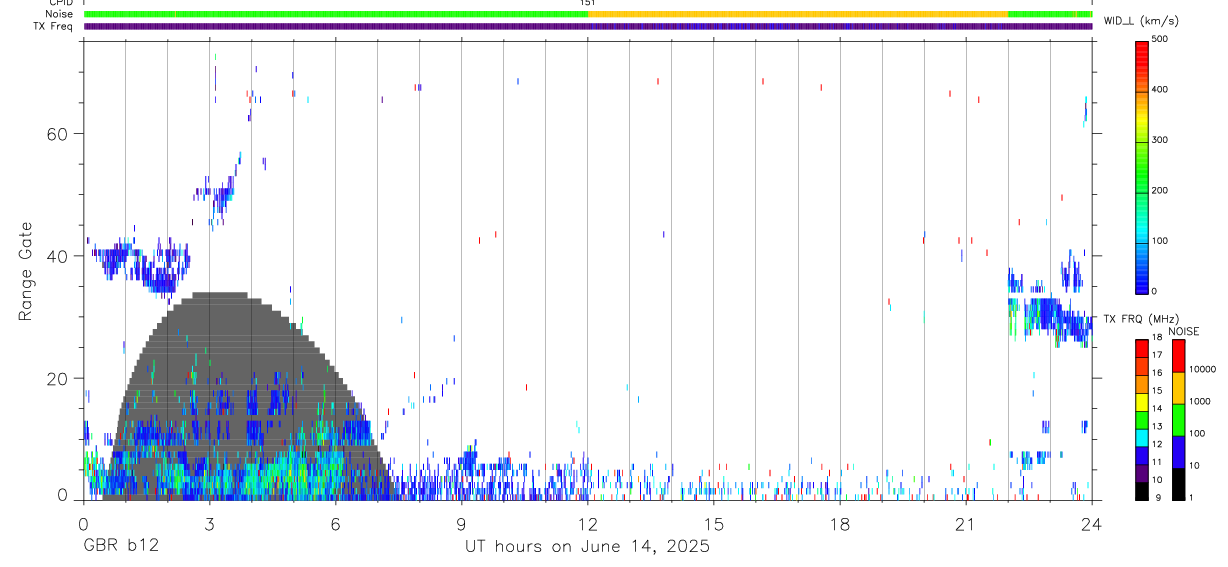
Task: Pick the purple swatch in TX FRQ legend
Action: pyautogui.click(x=1141, y=473)
